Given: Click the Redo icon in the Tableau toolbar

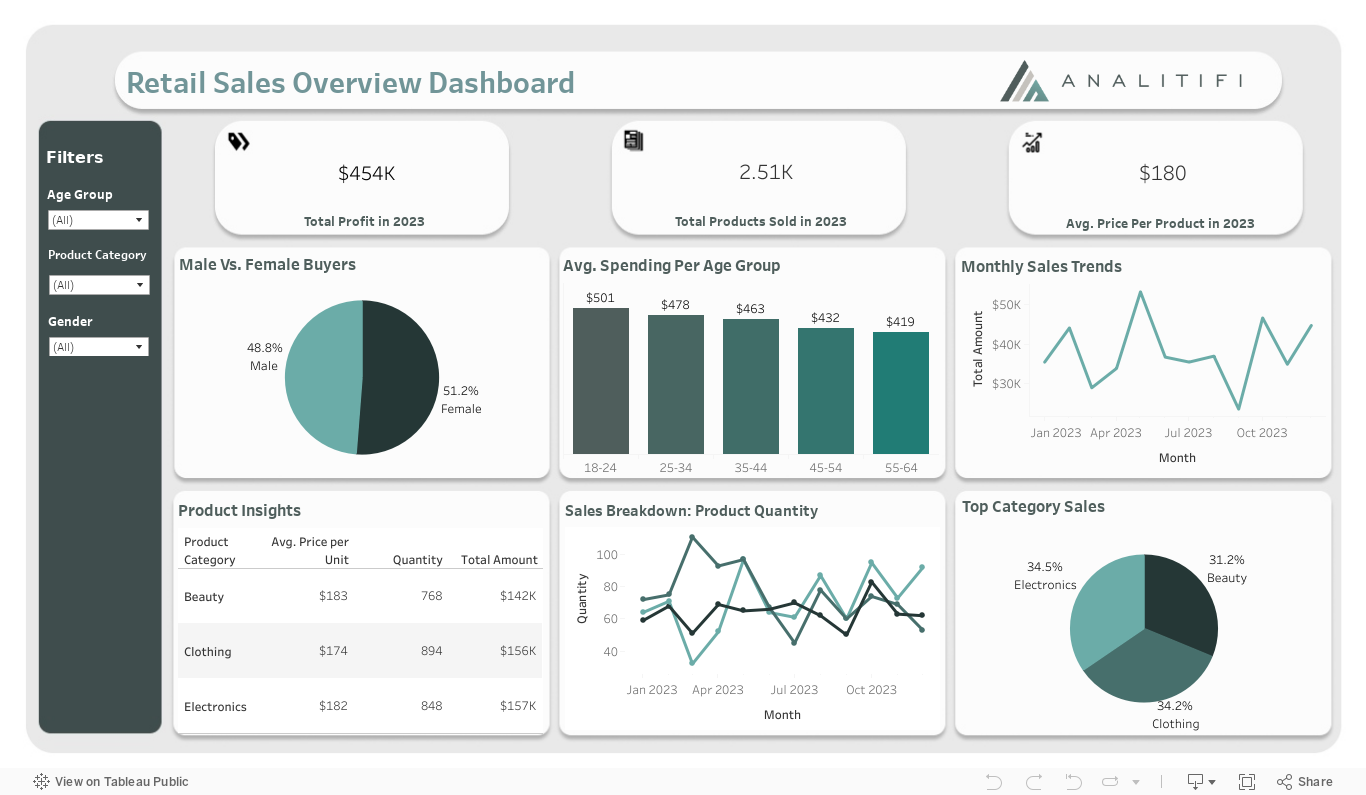Looking at the screenshot, I should 1034,782.
